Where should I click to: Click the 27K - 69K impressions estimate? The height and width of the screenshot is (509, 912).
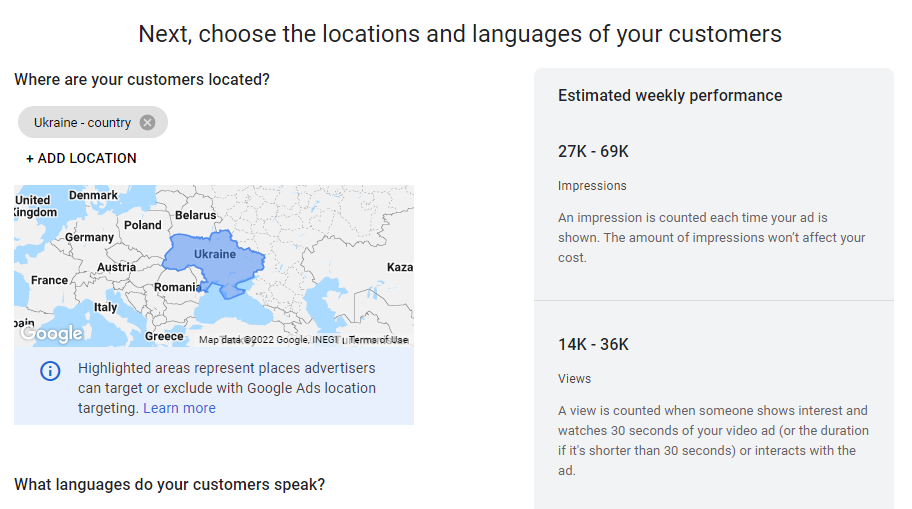point(593,151)
